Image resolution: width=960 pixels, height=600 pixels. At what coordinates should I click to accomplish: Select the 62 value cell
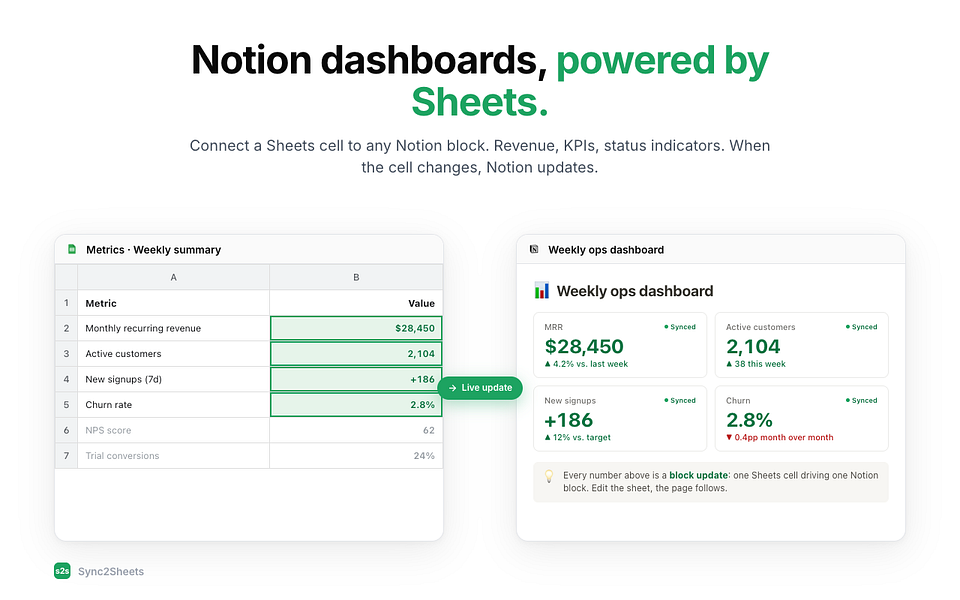coord(356,430)
